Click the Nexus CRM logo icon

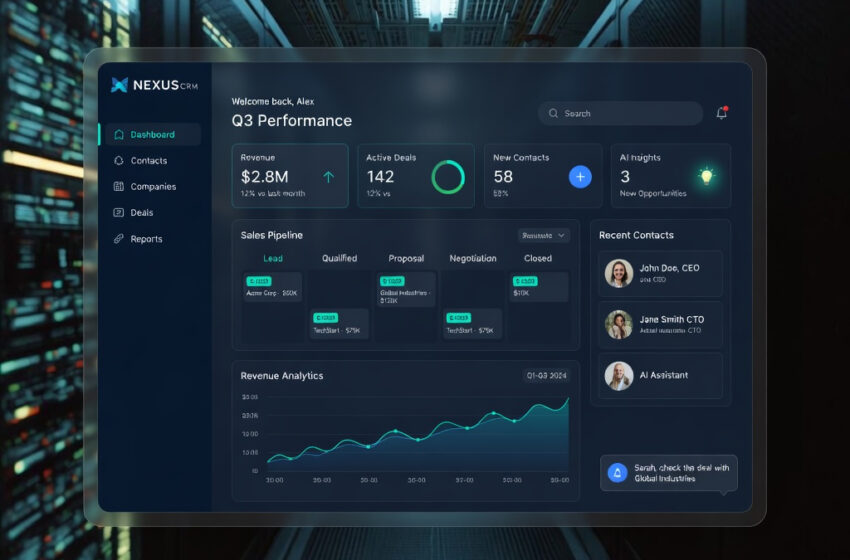[119, 85]
